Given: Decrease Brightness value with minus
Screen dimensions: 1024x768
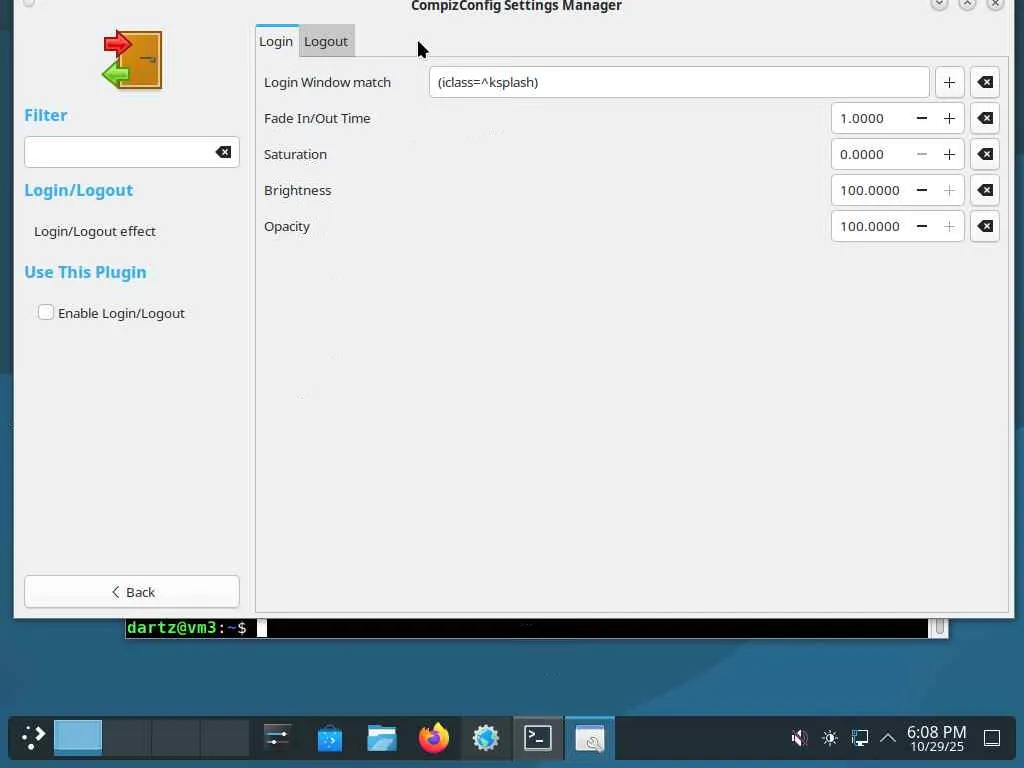Looking at the screenshot, I should [921, 190].
